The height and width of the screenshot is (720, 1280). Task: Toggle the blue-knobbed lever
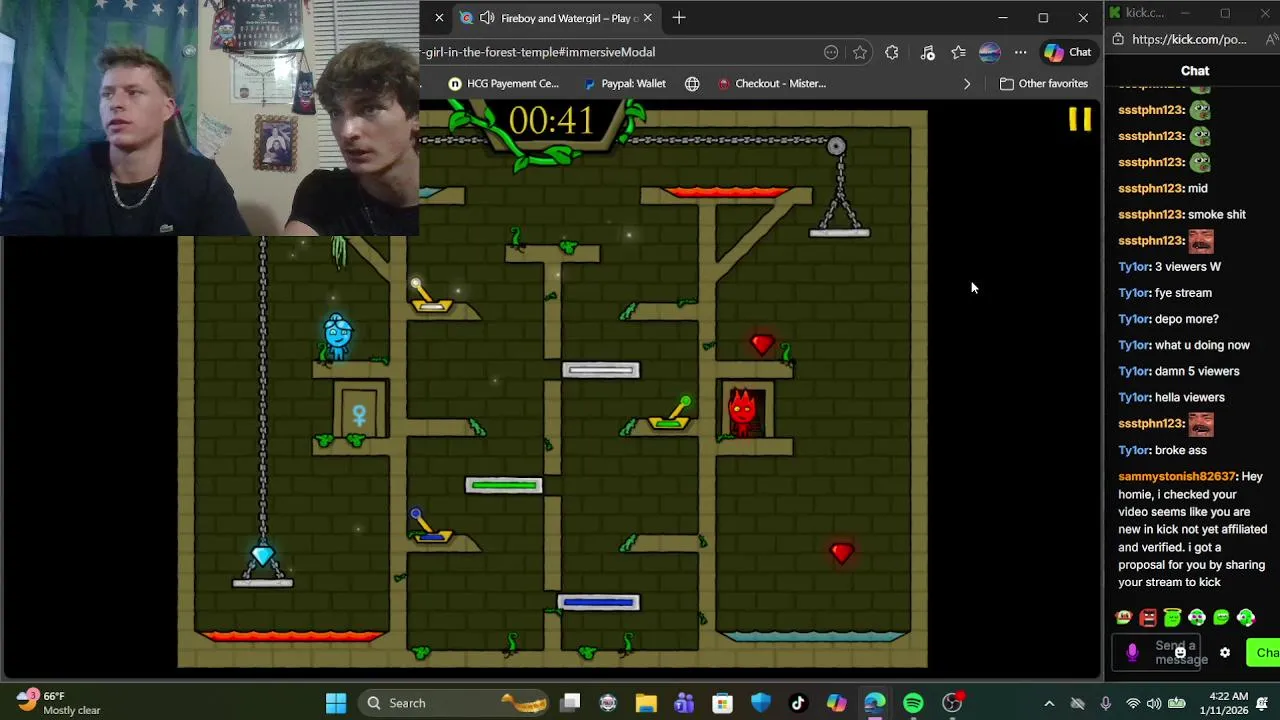(430, 527)
